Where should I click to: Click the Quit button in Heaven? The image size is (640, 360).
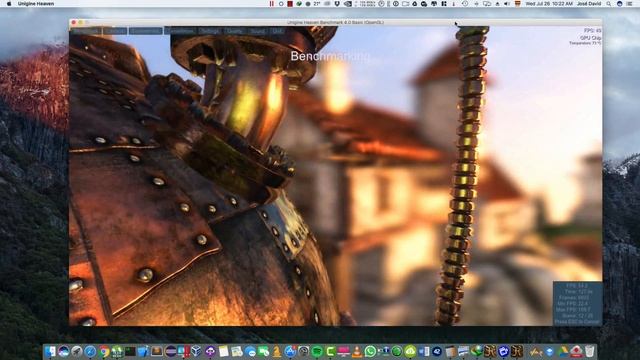pos(277,31)
